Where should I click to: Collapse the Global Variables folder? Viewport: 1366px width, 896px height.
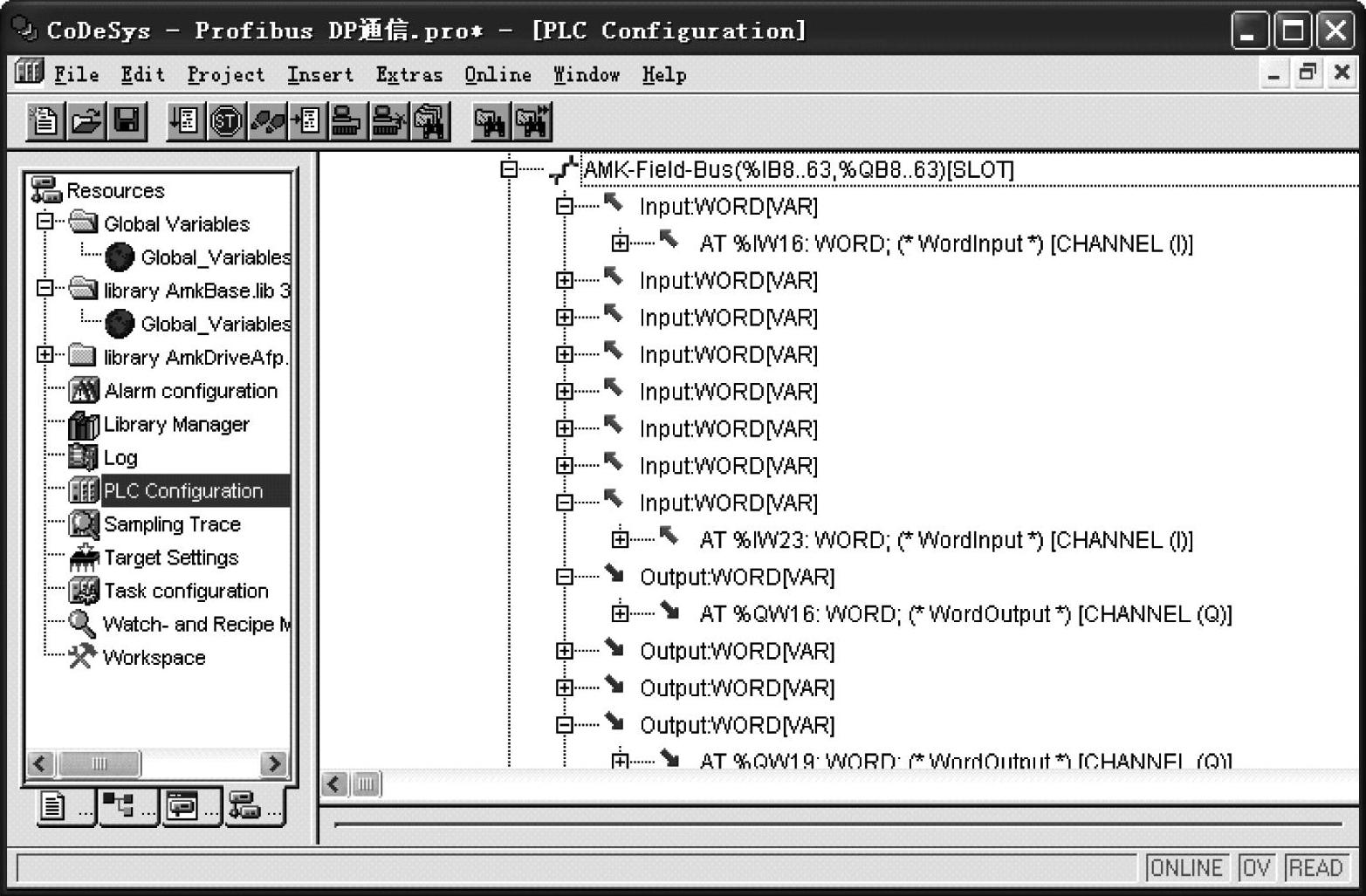click(45, 221)
